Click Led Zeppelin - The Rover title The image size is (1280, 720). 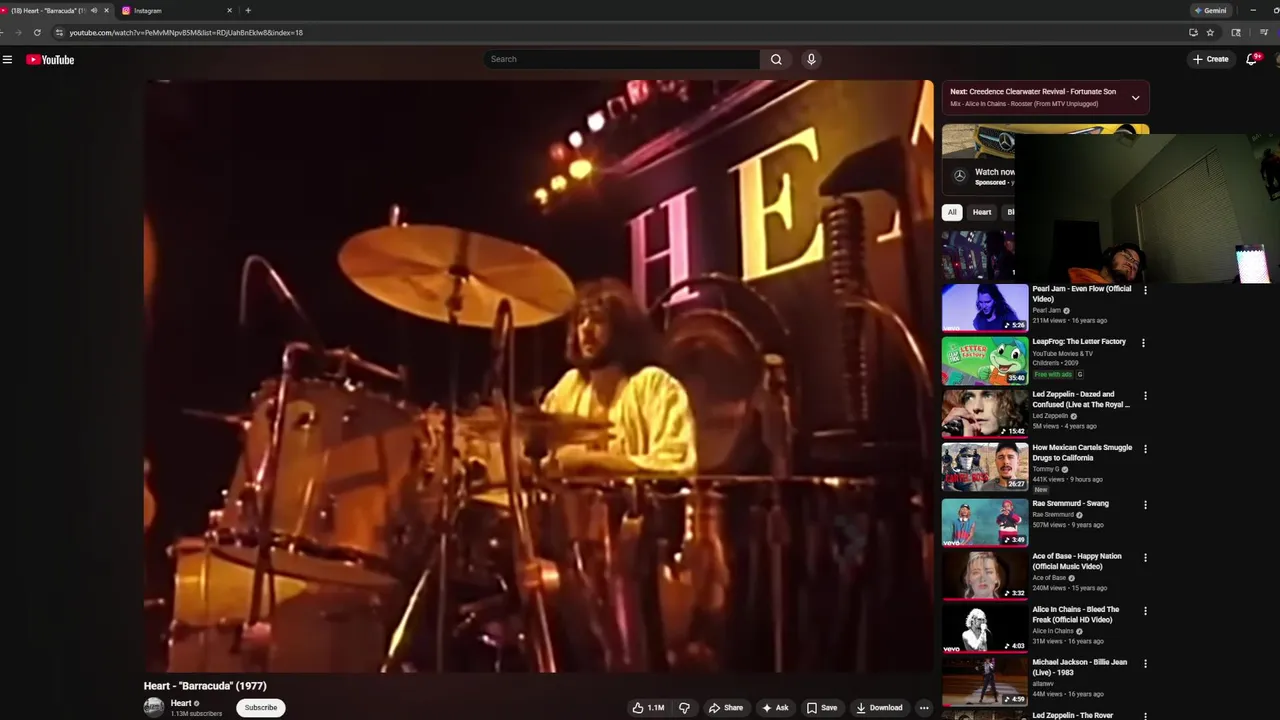tap(1073, 715)
